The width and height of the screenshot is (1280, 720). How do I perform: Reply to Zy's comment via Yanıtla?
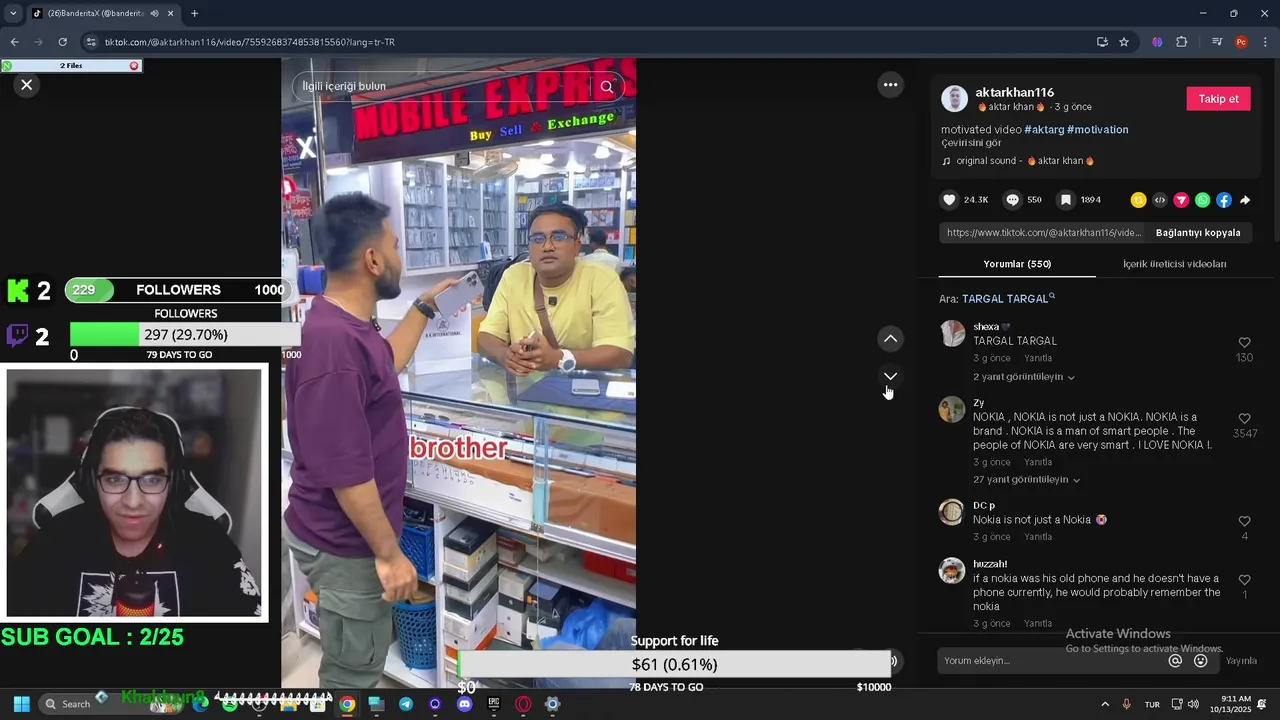pos(1038,462)
